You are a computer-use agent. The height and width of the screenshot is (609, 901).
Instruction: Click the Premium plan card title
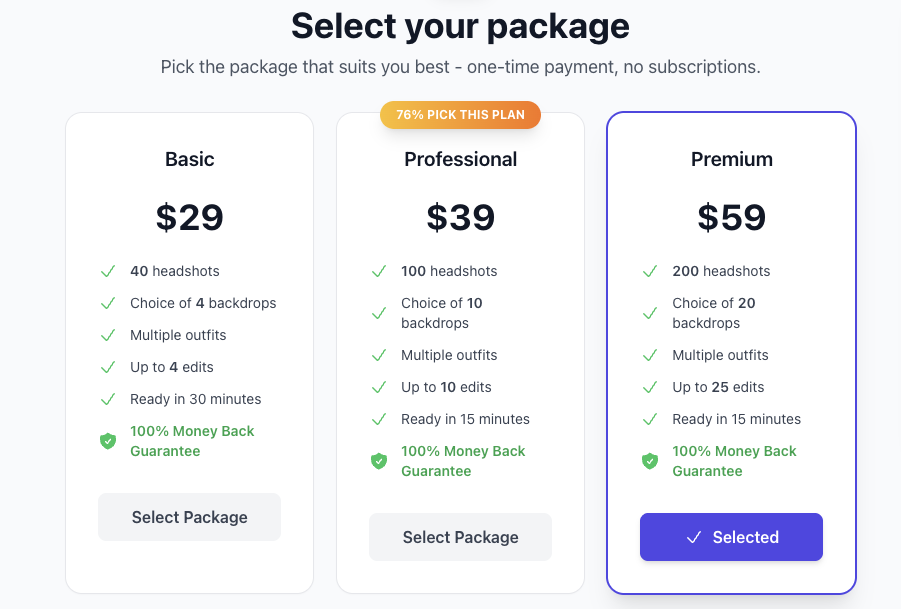[731, 159]
